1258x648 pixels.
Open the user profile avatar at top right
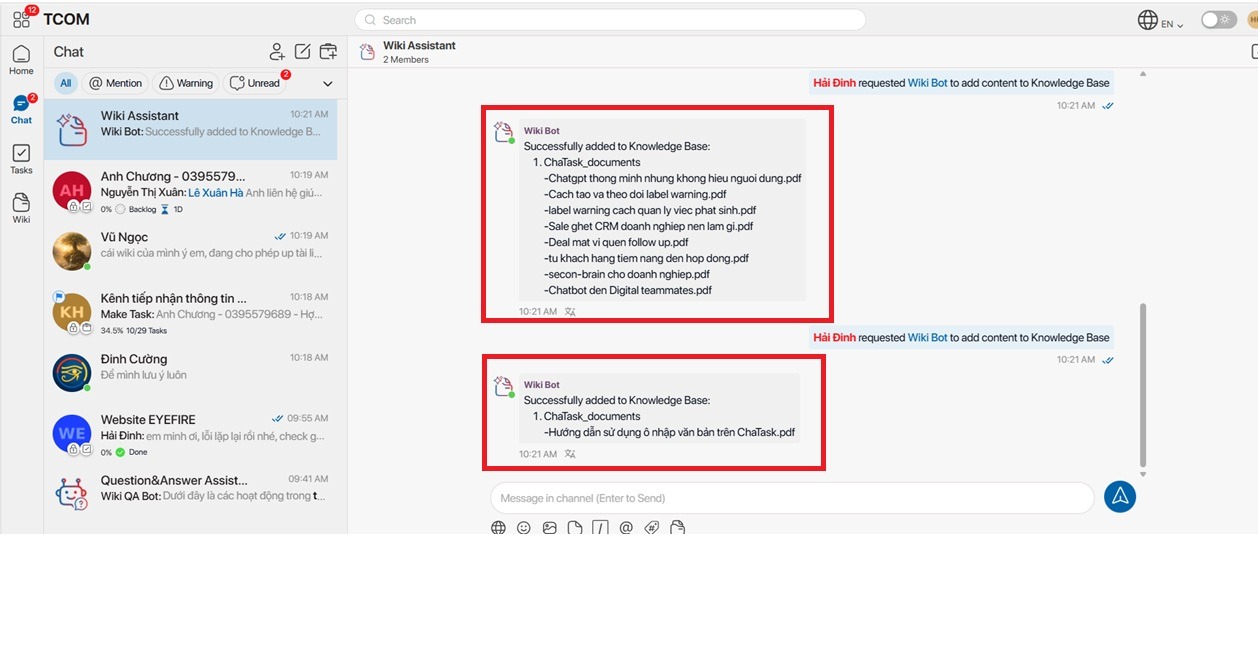pos(1252,20)
